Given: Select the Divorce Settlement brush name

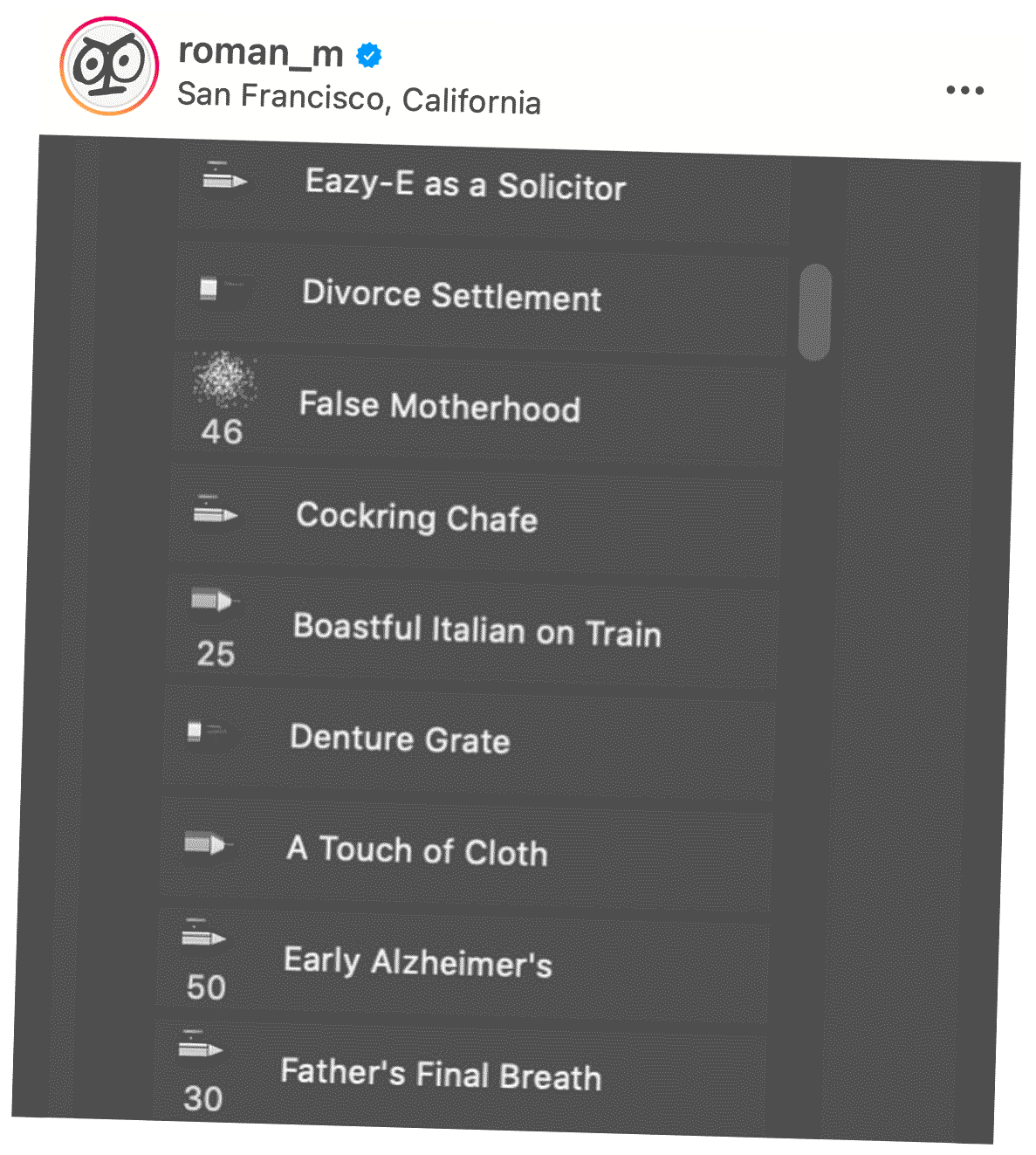Looking at the screenshot, I should click(x=451, y=295).
